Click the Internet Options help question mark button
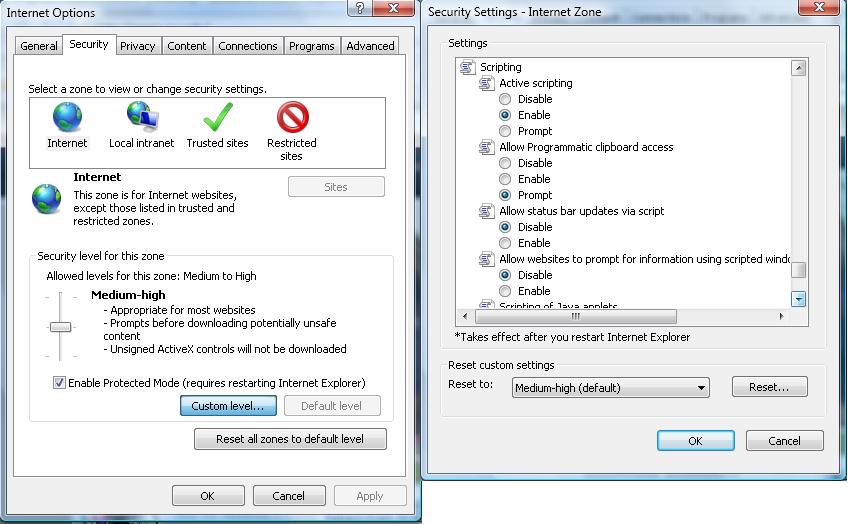Viewport: 848px width, 524px height. (359, 8)
